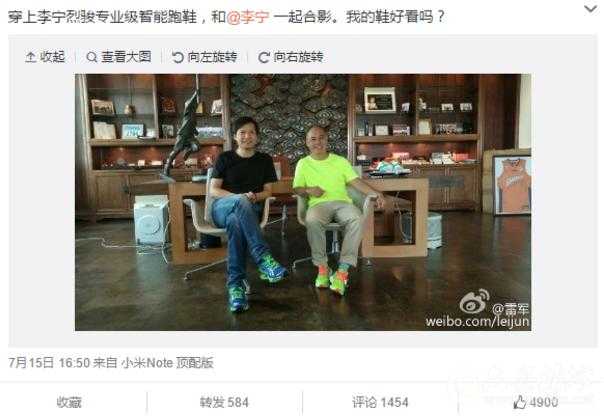Open the 小米Note 顶配版 source link

[167, 362]
